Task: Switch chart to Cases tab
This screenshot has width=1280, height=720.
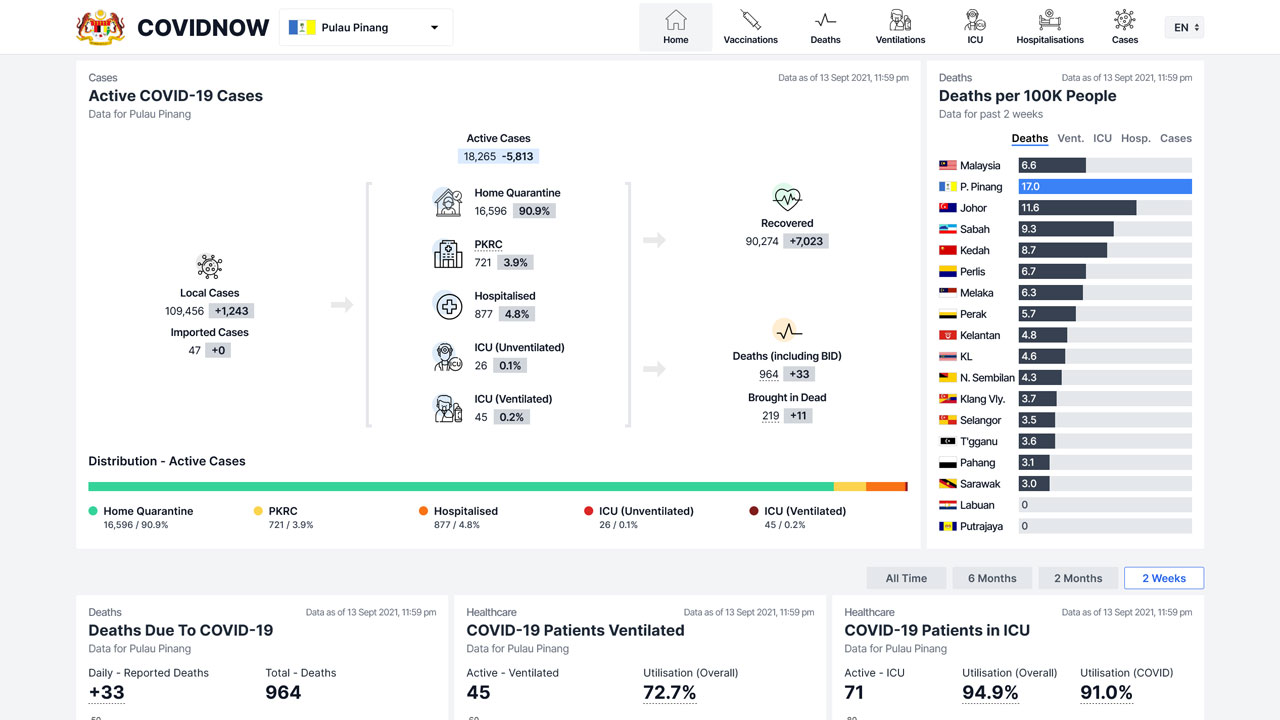Action: tap(1176, 139)
